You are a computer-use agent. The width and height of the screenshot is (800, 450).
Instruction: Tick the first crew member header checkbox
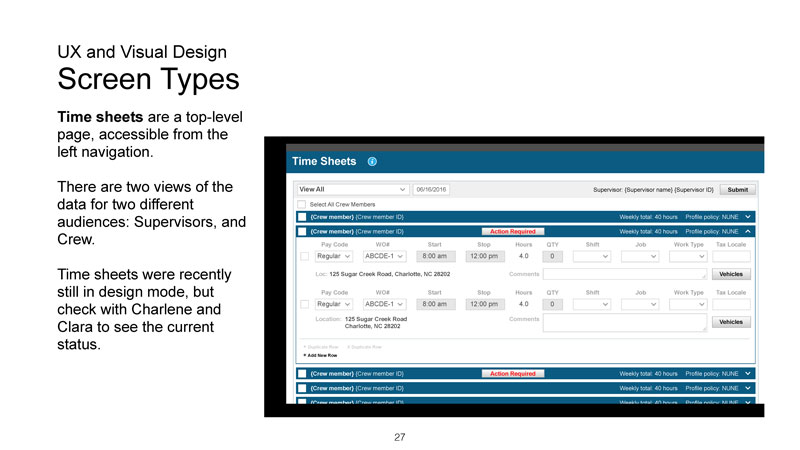click(302, 217)
